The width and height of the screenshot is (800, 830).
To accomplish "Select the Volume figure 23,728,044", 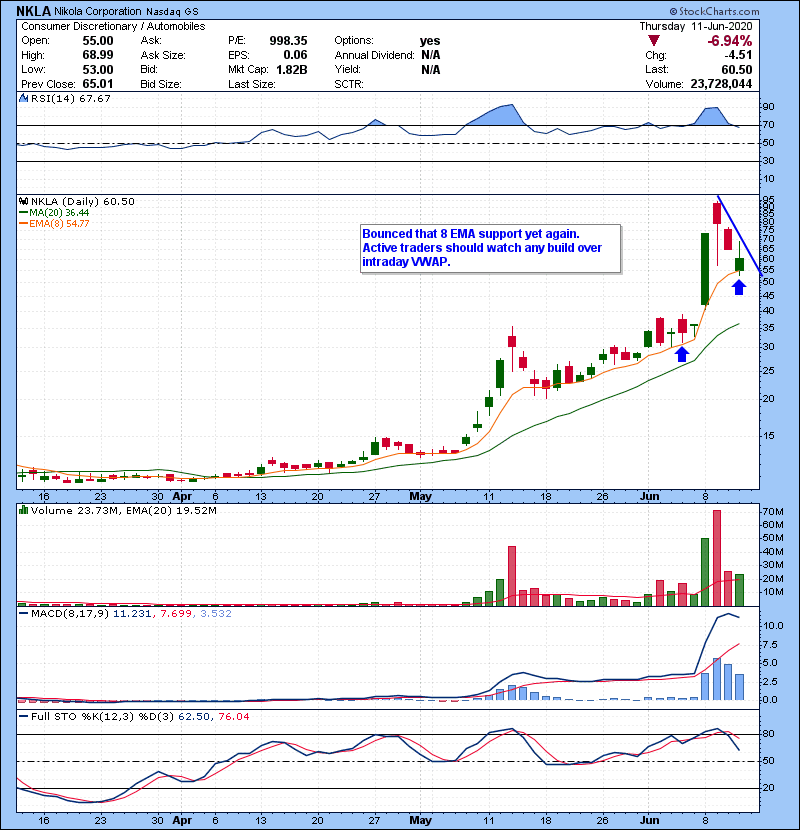I will click(721, 84).
